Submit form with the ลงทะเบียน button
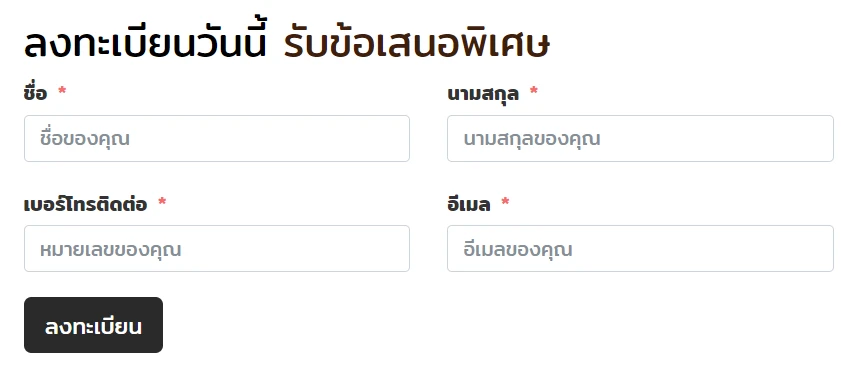 tap(93, 325)
